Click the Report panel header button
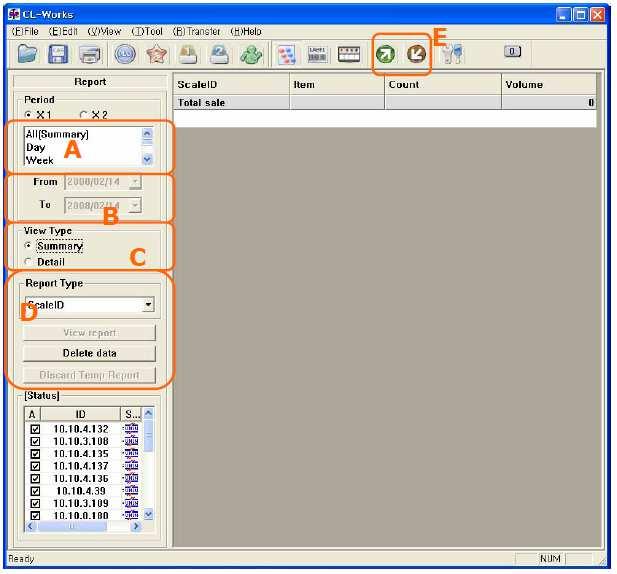This screenshot has height=574, width=617. tap(90, 82)
